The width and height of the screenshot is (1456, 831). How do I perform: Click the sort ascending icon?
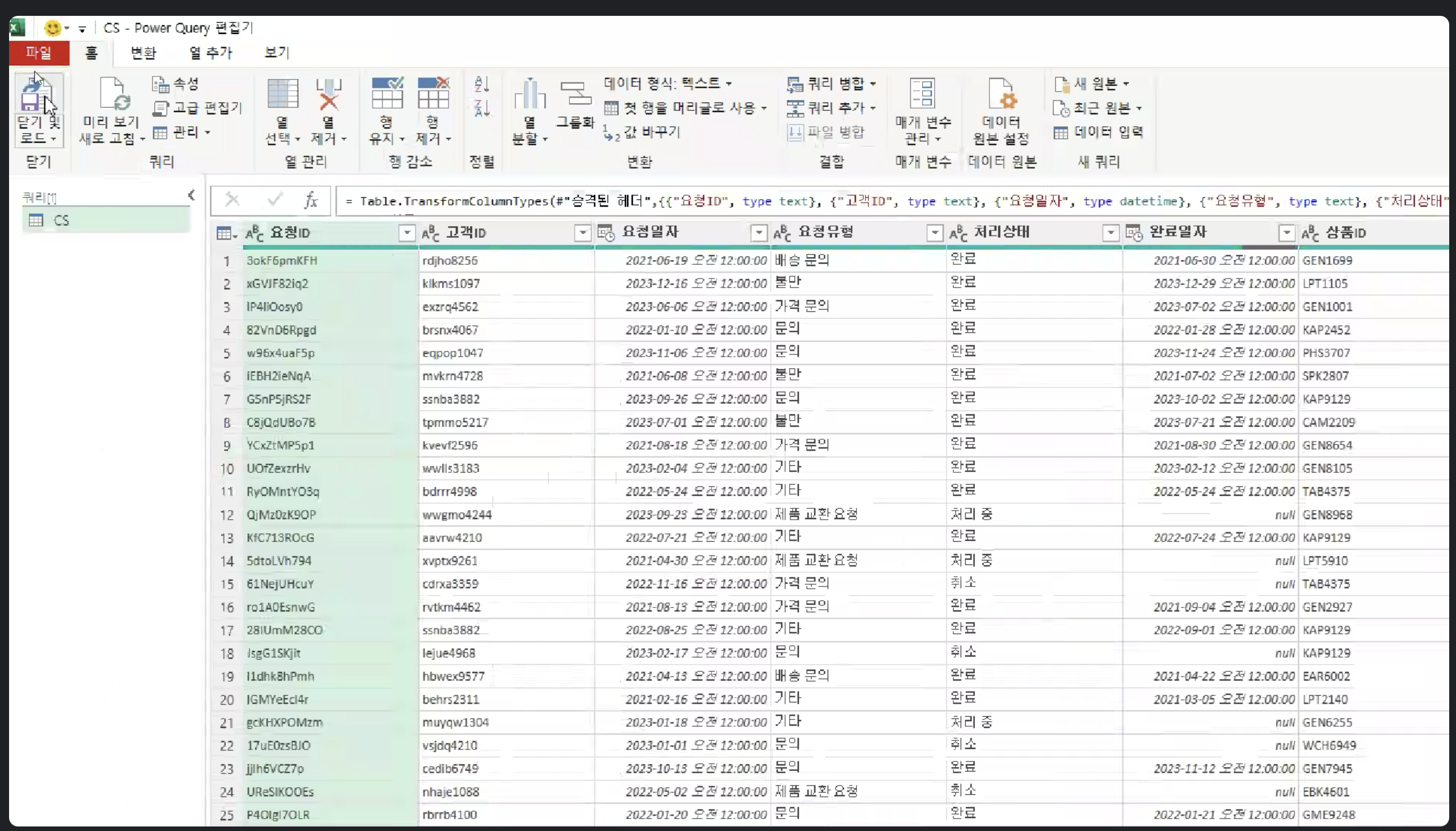(482, 84)
